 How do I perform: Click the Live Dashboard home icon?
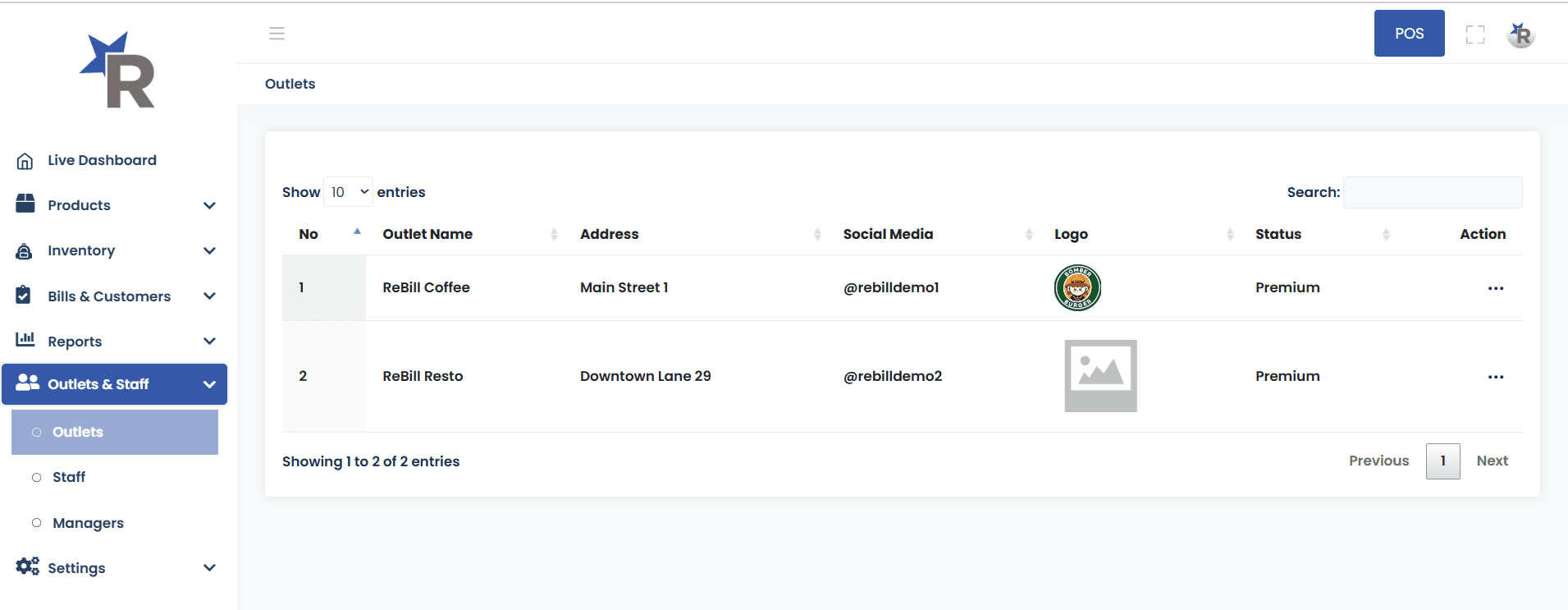[x=25, y=161]
